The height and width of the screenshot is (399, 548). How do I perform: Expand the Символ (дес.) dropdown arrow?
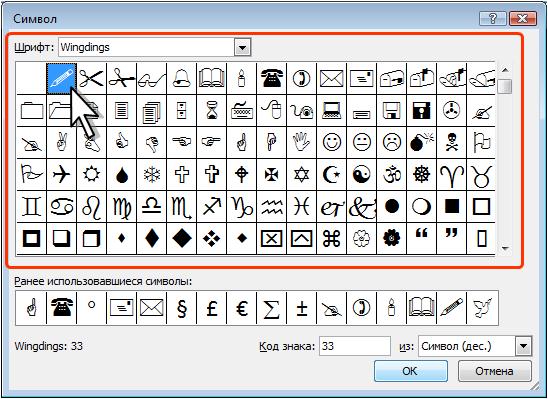[523, 346]
